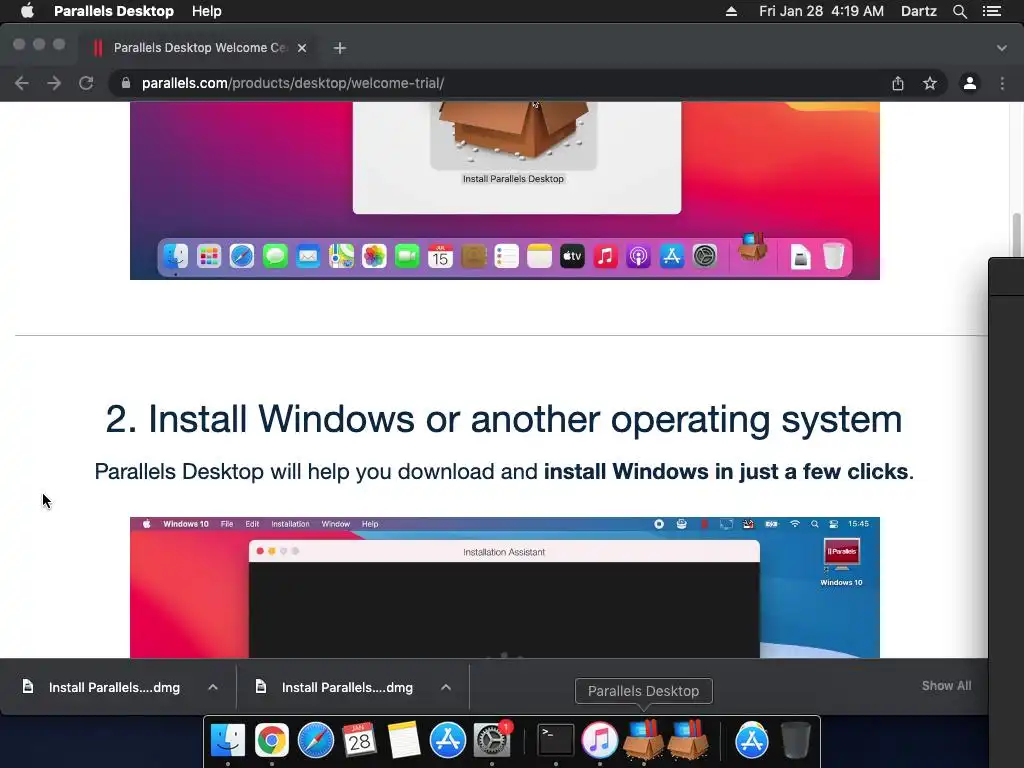The height and width of the screenshot is (768, 1024).
Task: Open Spotlight search in menu bar
Action: pos(959,11)
